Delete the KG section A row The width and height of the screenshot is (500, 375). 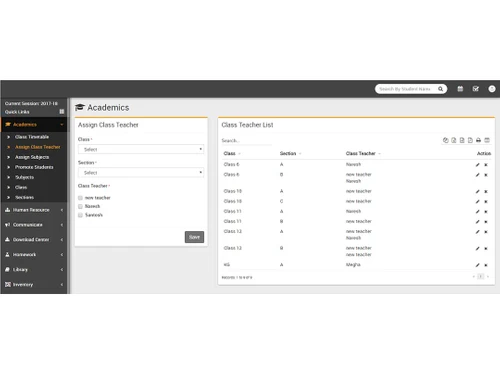pos(486,265)
